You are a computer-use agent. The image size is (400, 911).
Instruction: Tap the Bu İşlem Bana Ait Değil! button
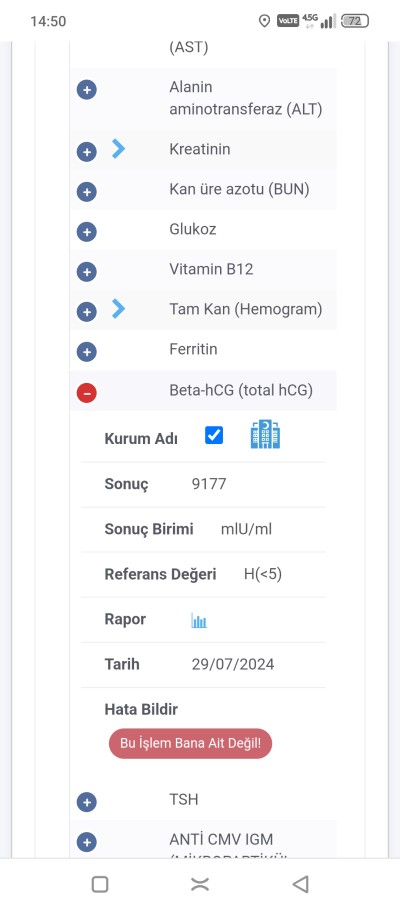tap(190, 743)
